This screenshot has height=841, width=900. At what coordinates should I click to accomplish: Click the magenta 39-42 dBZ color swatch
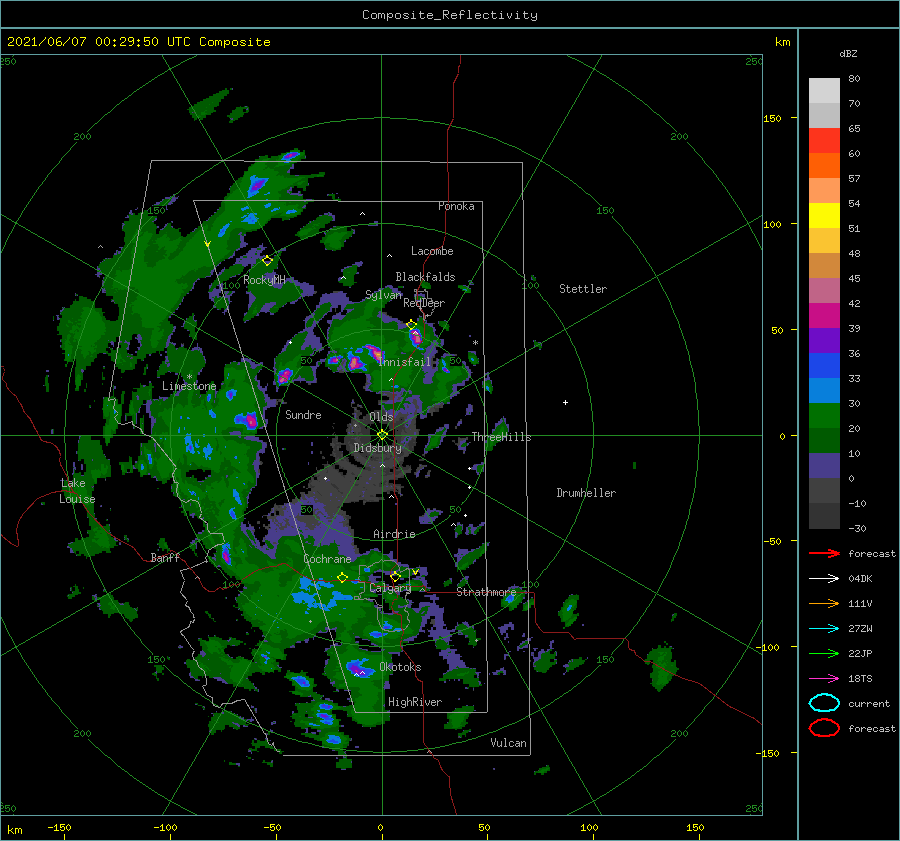point(824,316)
